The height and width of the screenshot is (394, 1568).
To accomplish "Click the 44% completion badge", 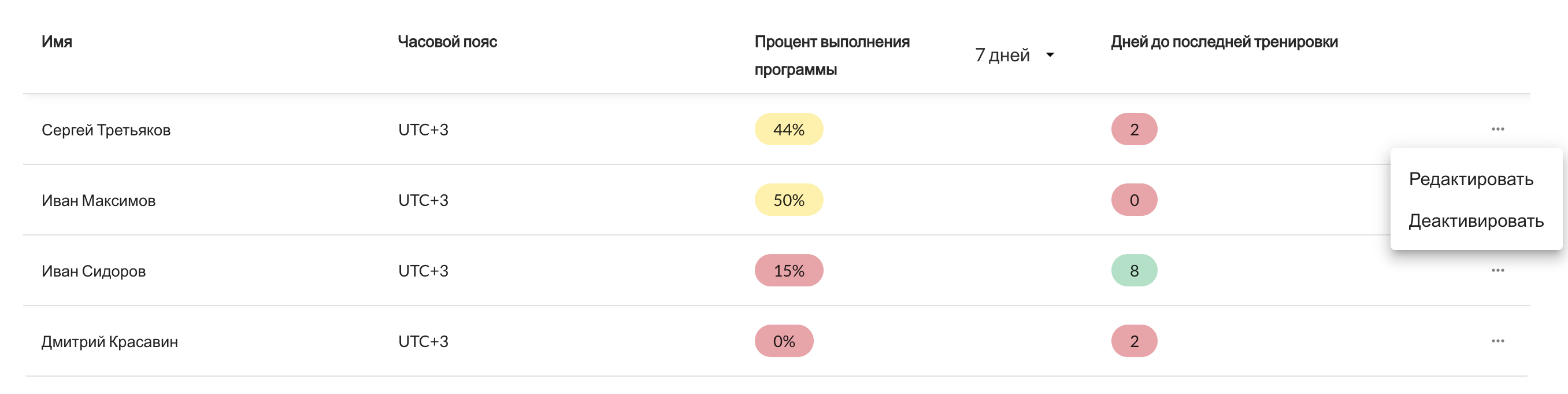I will [788, 130].
